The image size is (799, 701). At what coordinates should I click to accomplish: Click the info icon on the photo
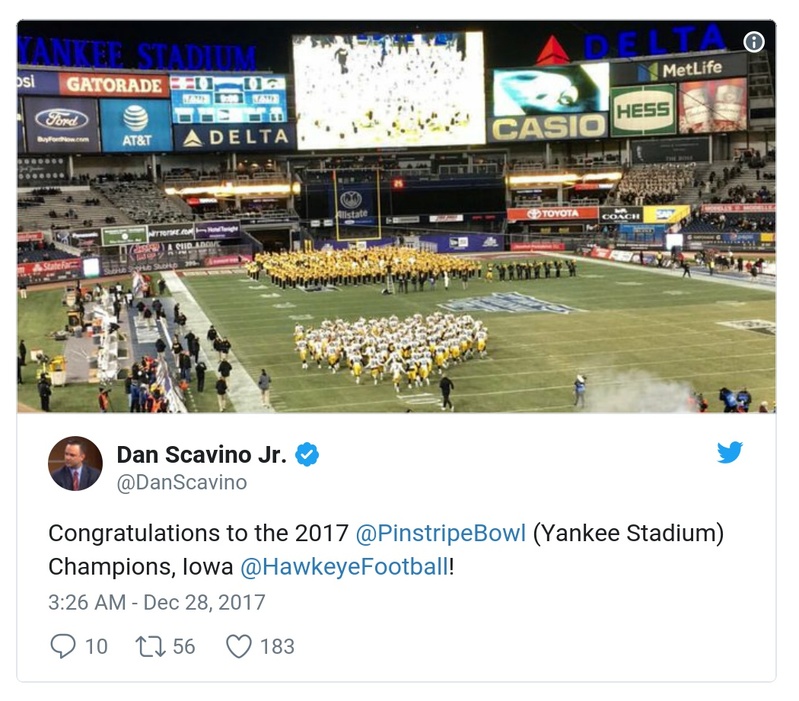coord(754,41)
